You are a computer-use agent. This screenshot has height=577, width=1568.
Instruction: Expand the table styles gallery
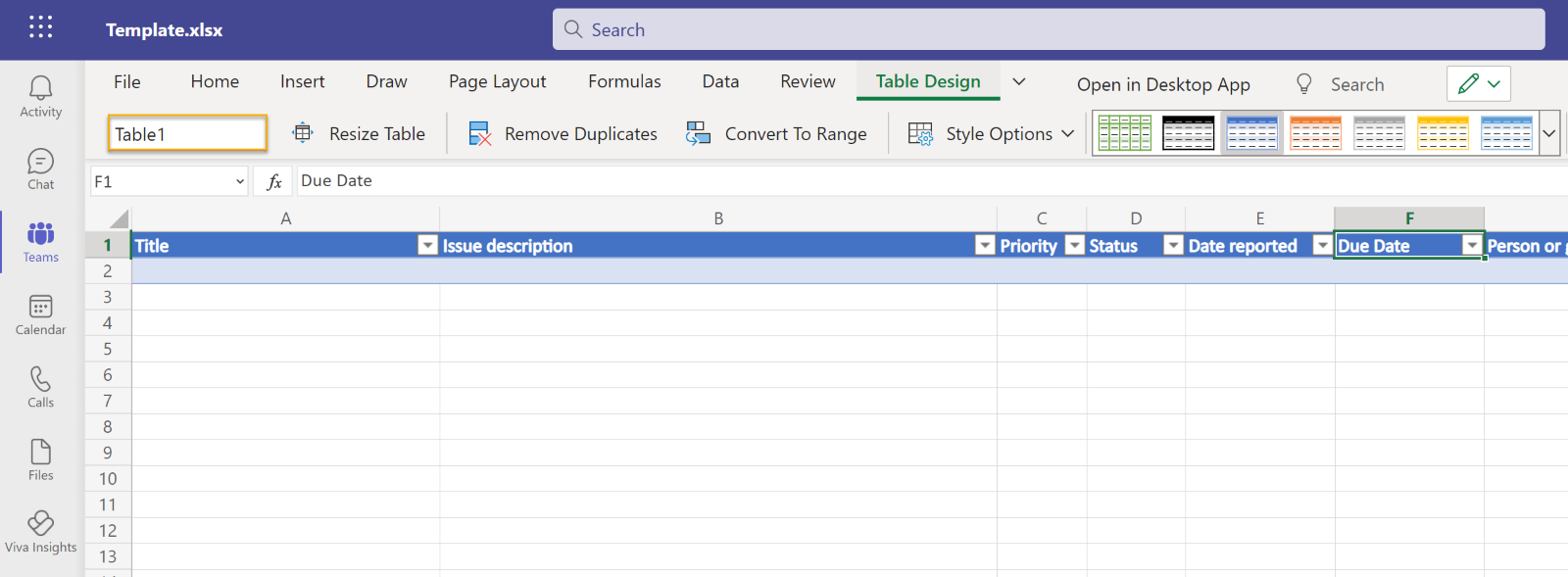[1549, 133]
